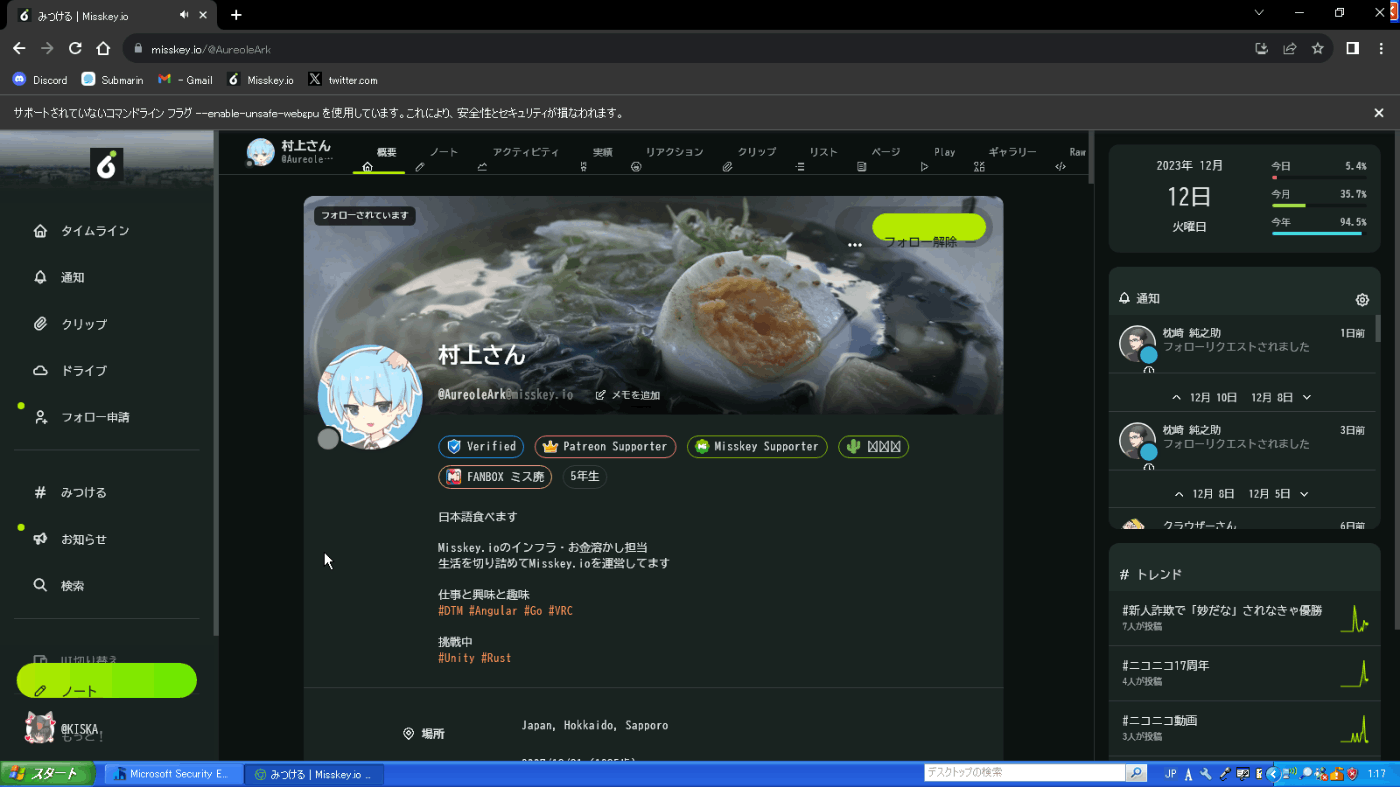Click the green ノート compose button

click(107, 681)
